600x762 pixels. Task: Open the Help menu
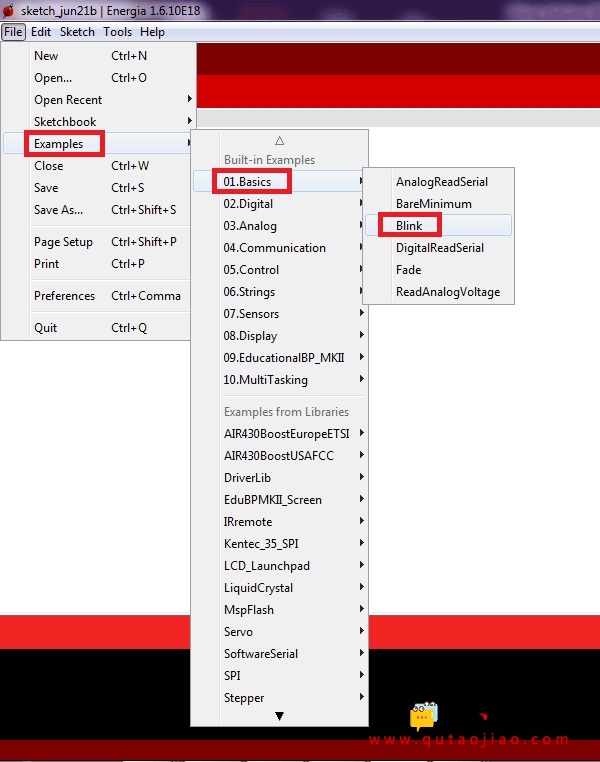tap(152, 32)
